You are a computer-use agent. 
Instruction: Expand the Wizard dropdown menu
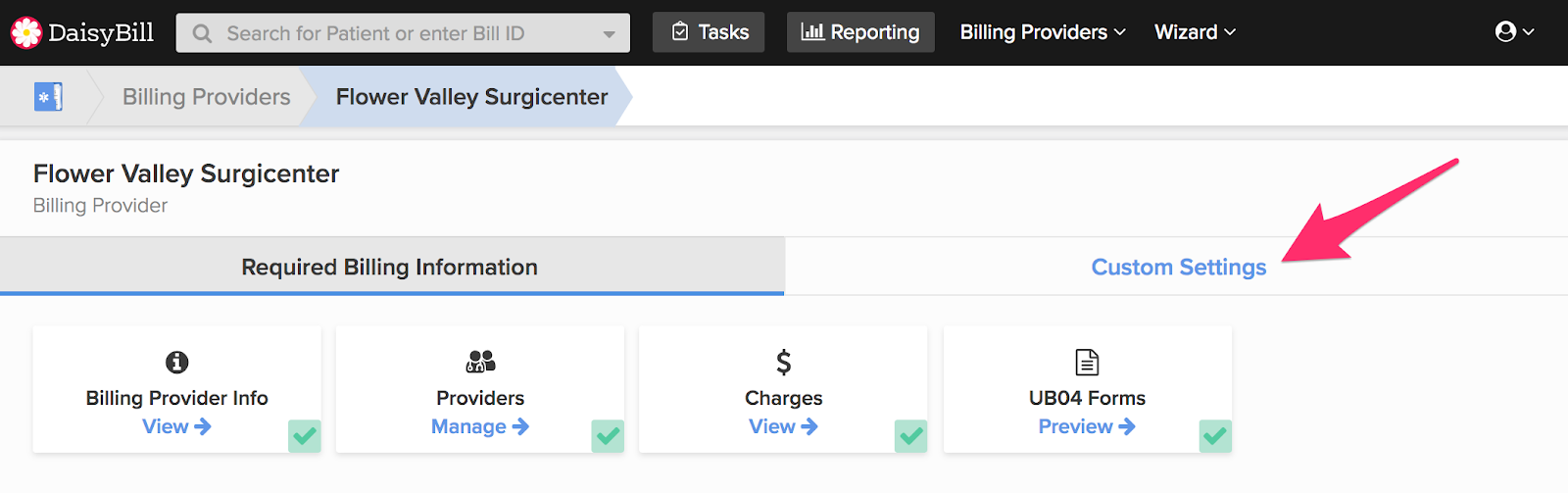coord(1195,32)
